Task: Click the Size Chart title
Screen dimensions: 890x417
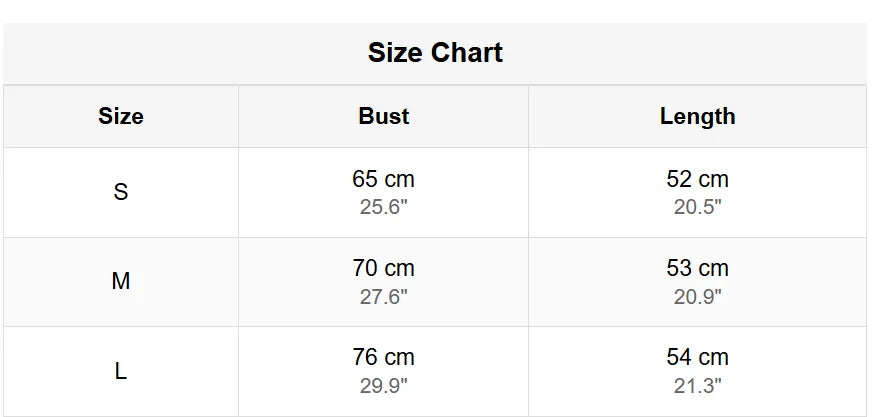Action: tap(435, 53)
